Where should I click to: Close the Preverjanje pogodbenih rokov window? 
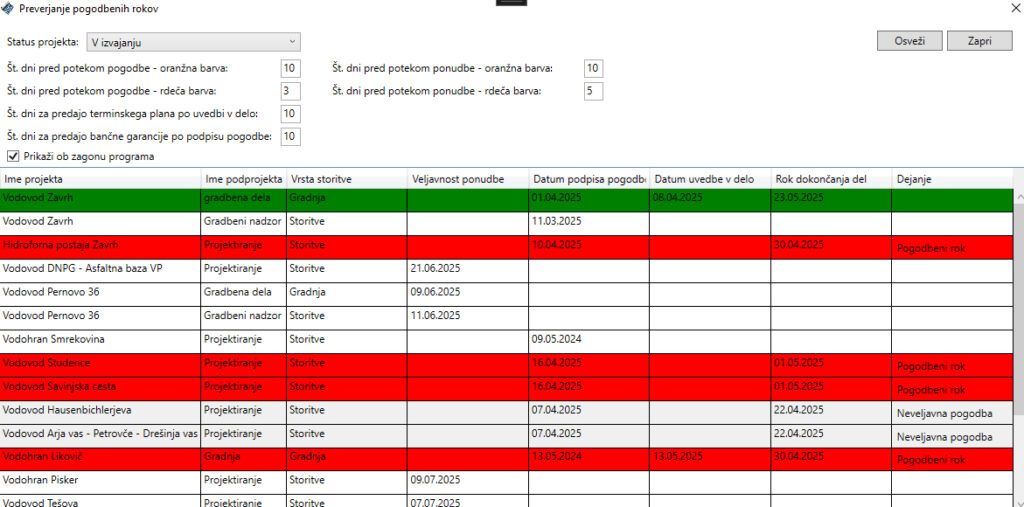tap(1016, 8)
